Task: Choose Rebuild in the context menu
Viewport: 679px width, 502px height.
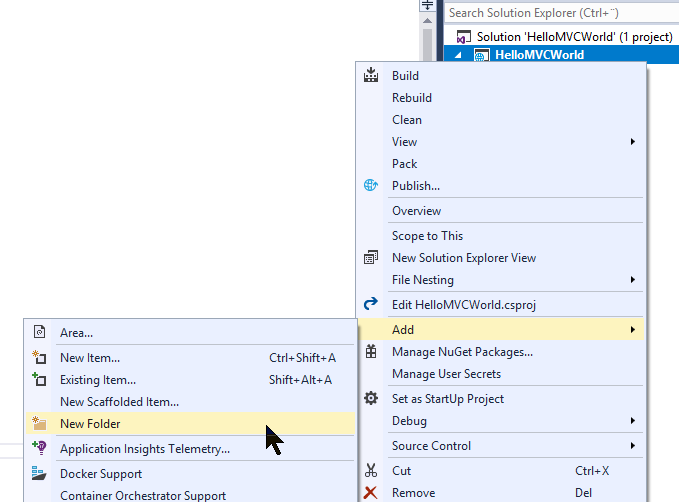Action: [x=501, y=97]
